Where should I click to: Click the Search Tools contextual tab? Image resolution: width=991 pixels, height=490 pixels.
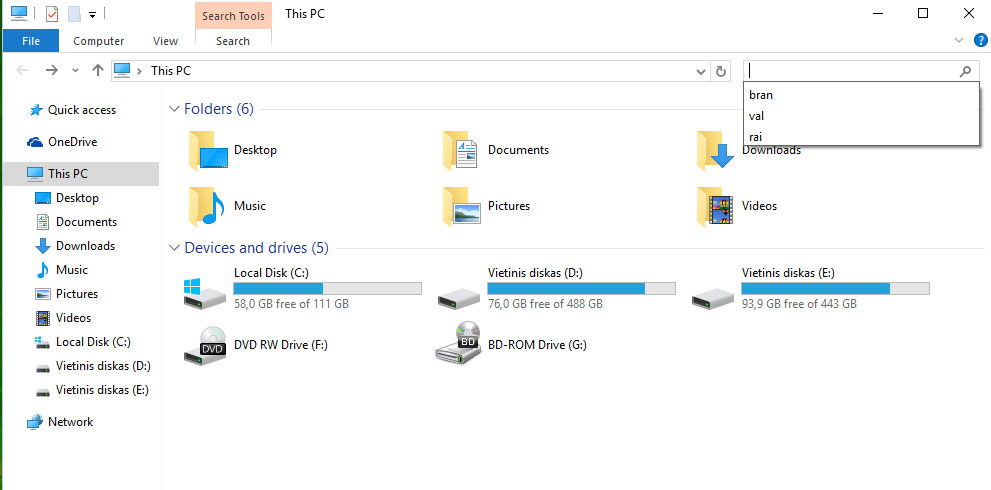coord(233,16)
